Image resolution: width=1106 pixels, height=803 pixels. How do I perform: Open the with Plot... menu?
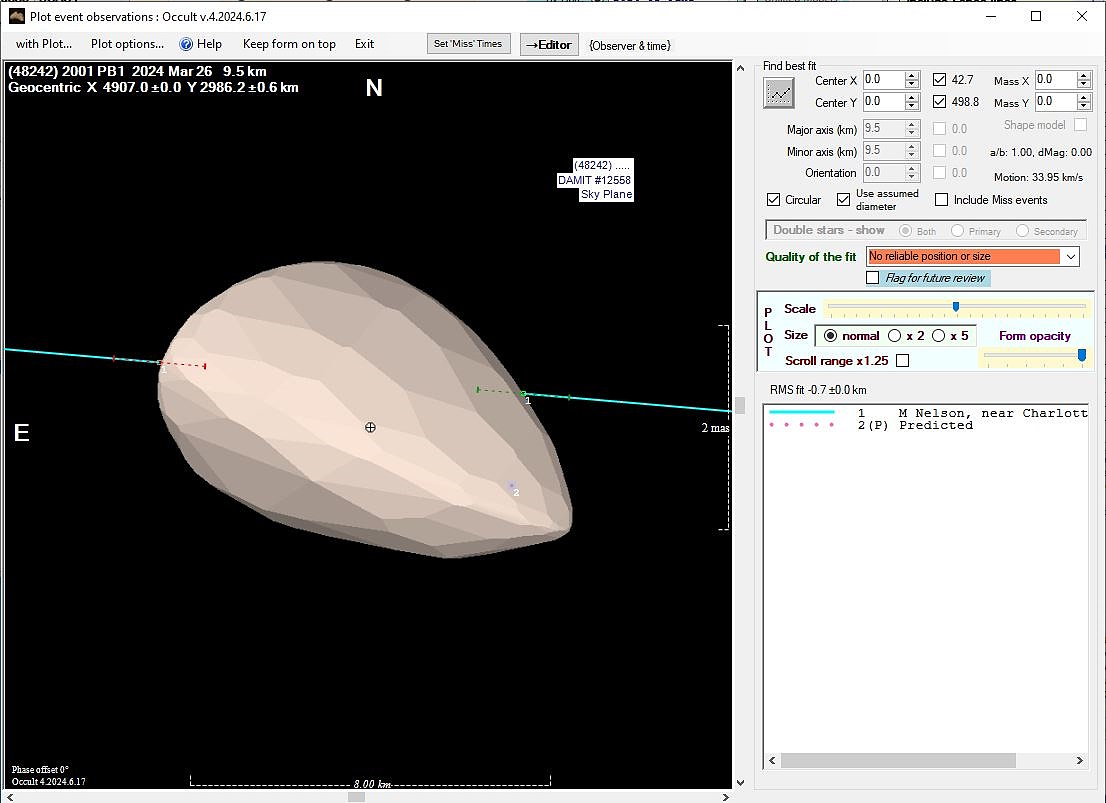[43, 44]
